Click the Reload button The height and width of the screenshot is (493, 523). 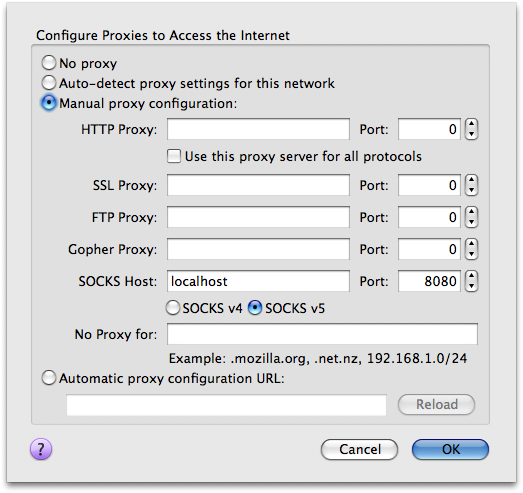tap(436, 405)
